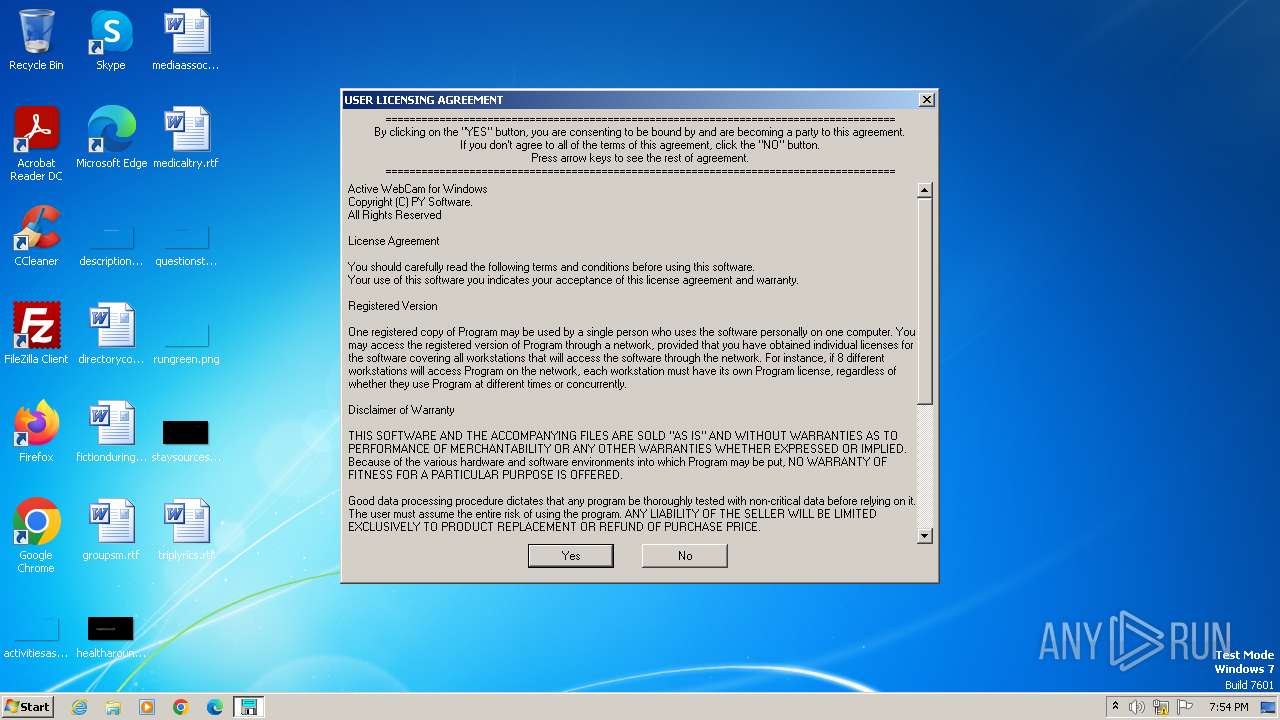Launch Chrome from the taskbar
This screenshot has height=720, width=1280.
coord(181,706)
